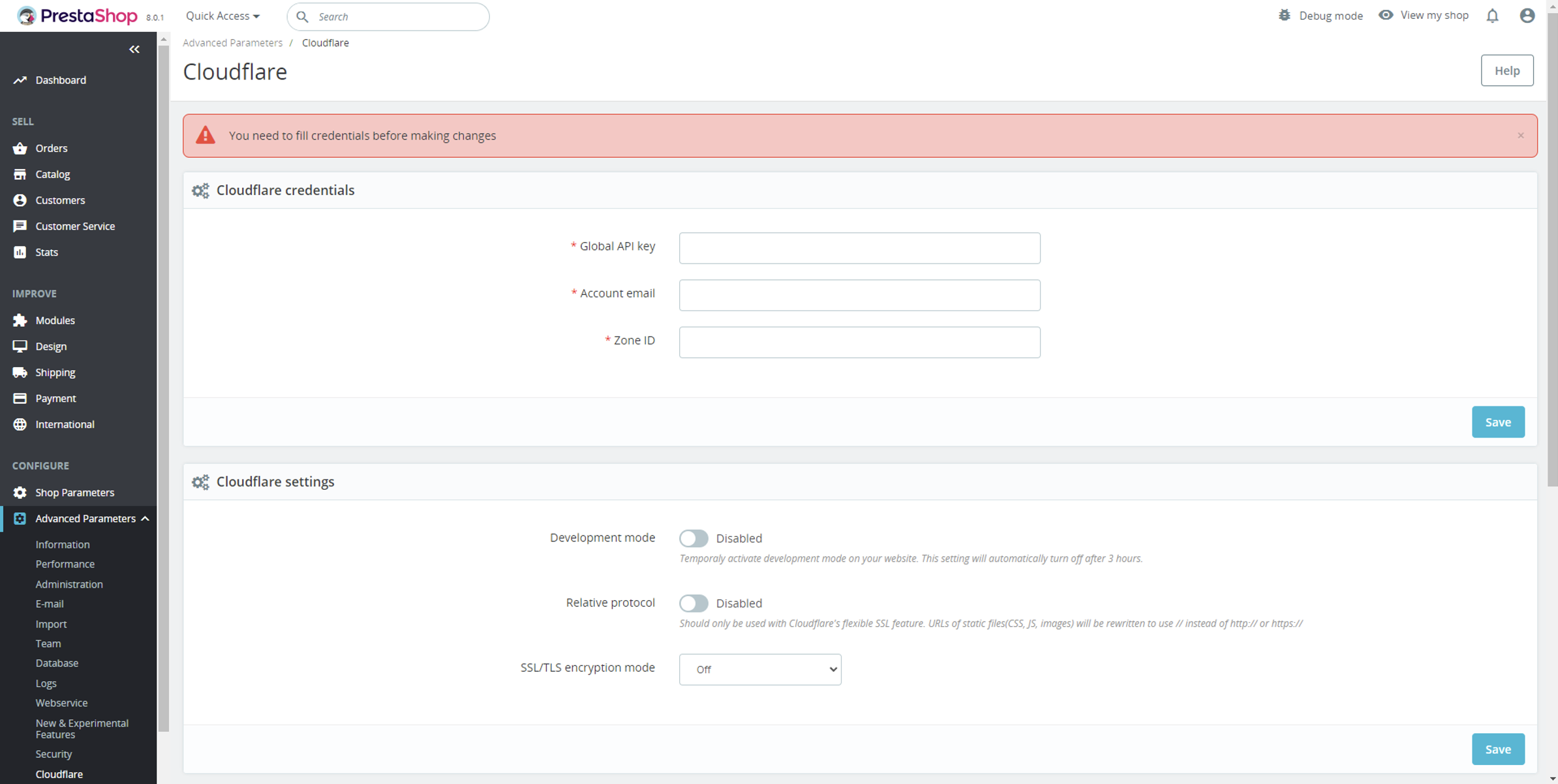Viewport: 1558px width, 784px height.
Task: Toggle the Relative protocol switch
Action: (x=693, y=602)
